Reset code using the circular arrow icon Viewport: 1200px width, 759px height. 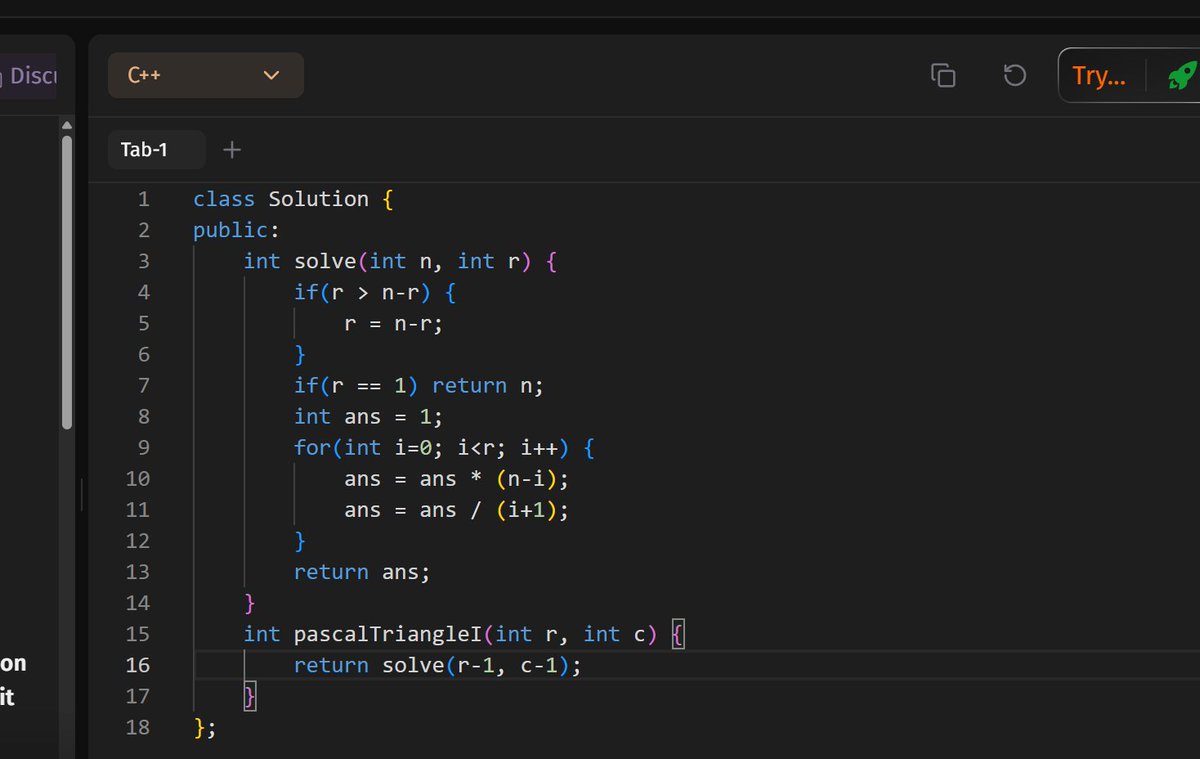1014,75
